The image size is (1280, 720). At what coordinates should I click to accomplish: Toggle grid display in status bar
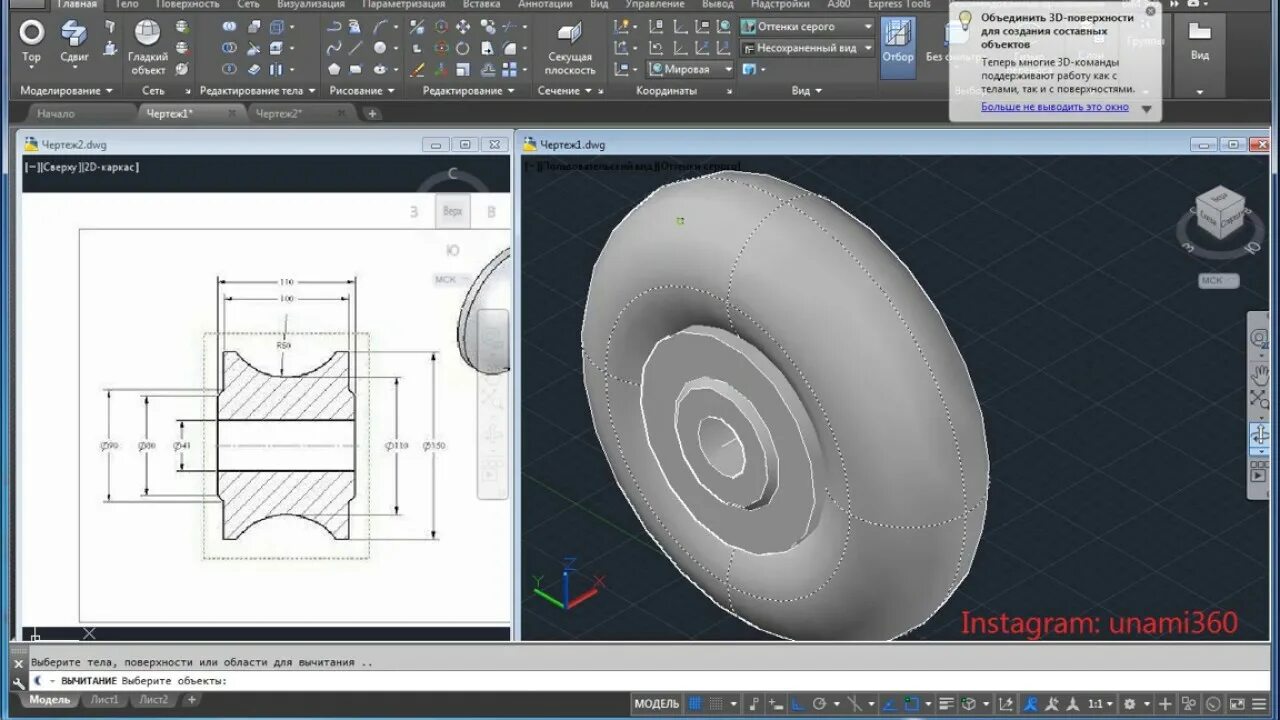pos(694,704)
